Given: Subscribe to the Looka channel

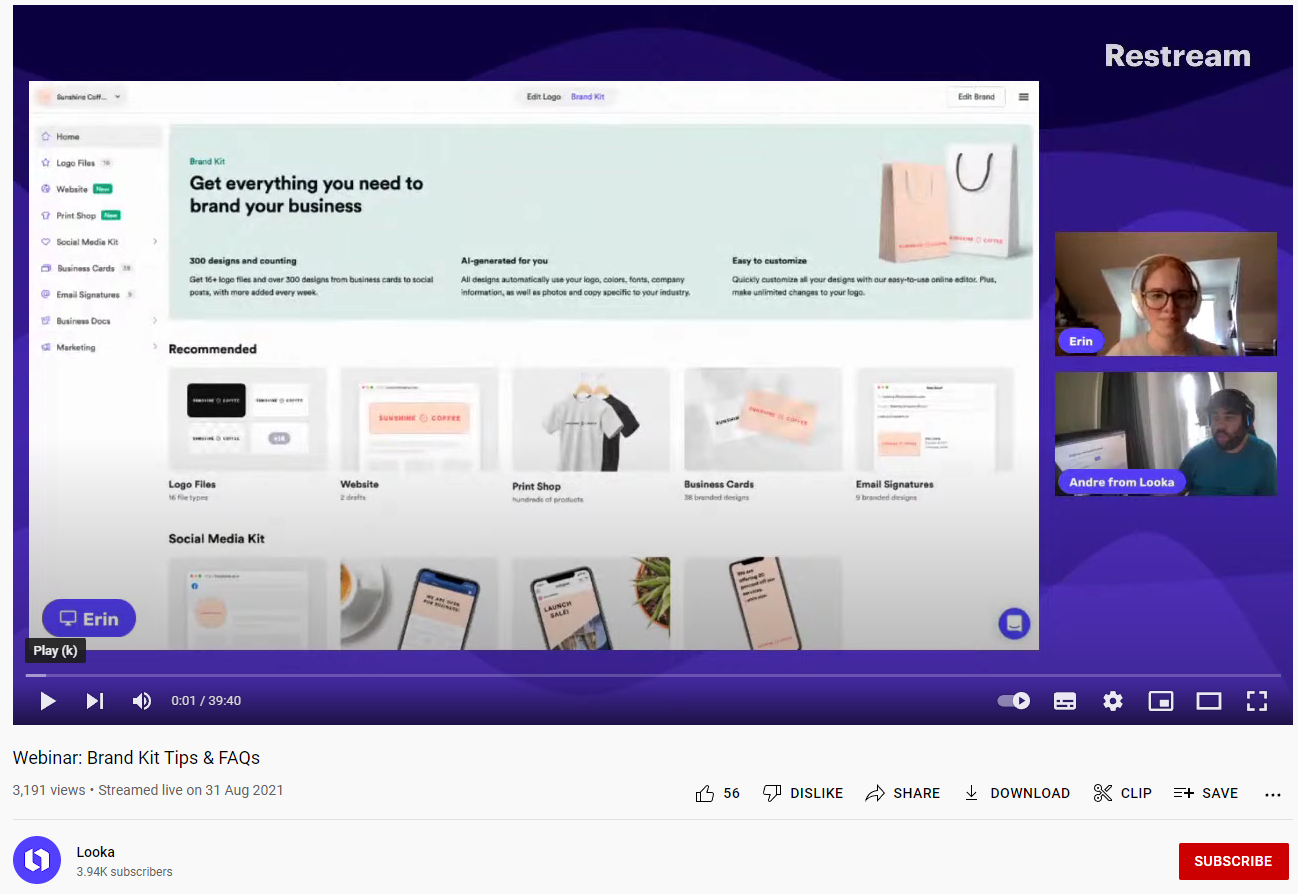Looking at the screenshot, I should [1233, 861].
